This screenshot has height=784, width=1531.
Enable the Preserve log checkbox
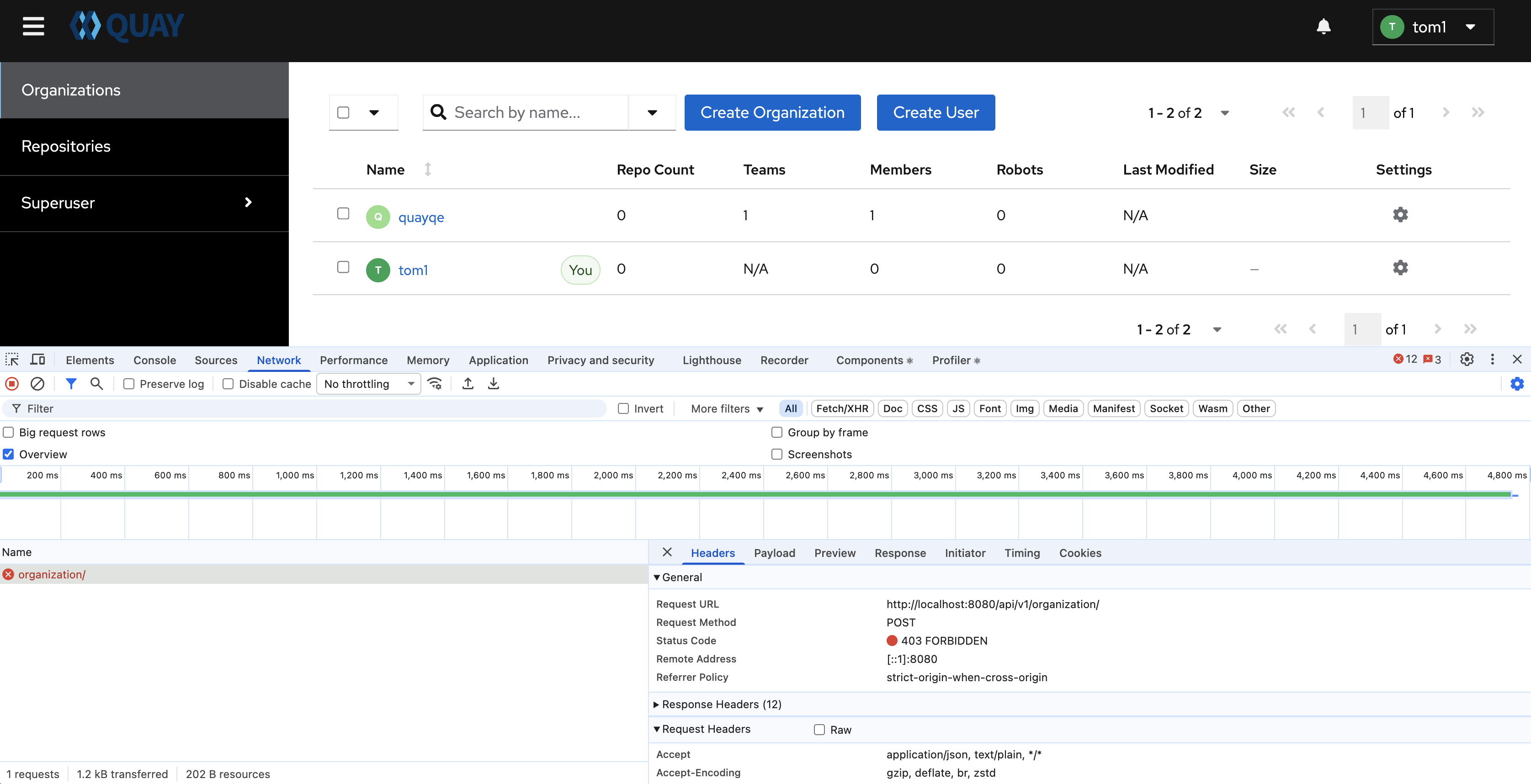[x=129, y=384]
